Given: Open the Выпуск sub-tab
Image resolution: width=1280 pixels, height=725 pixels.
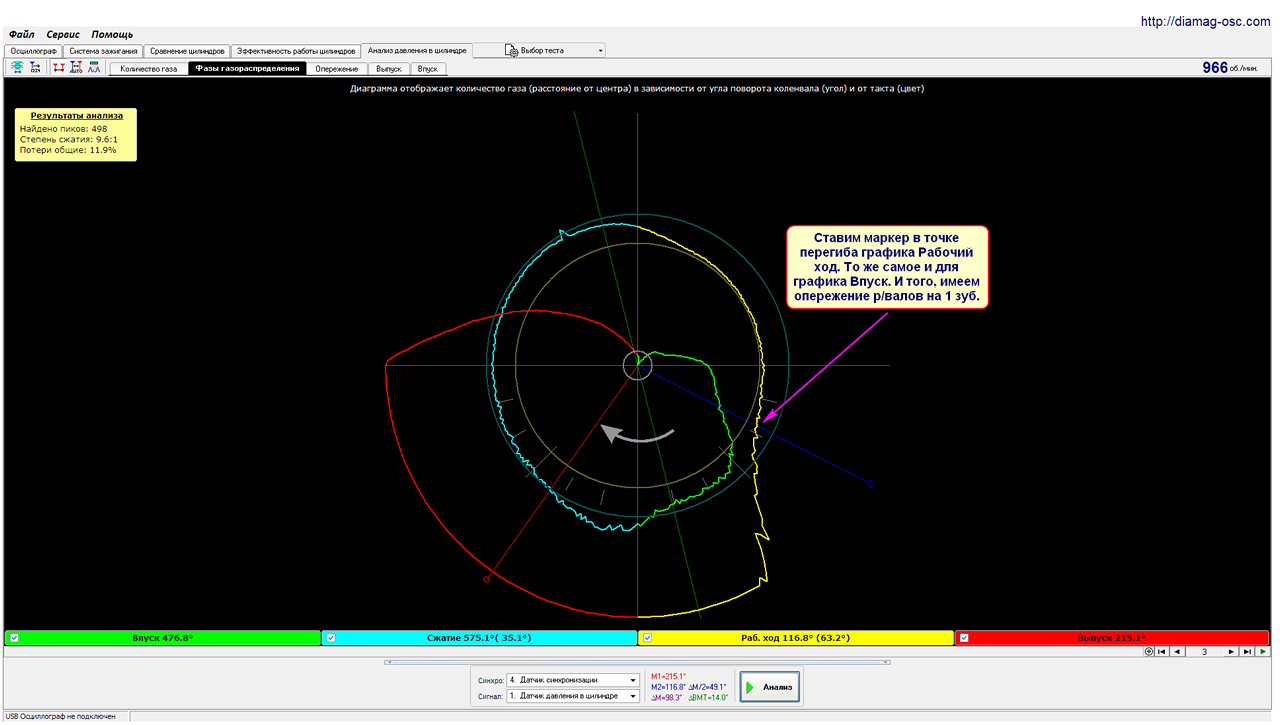Looking at the screenshot, I should pyautogui.click(x=388, y=69).
